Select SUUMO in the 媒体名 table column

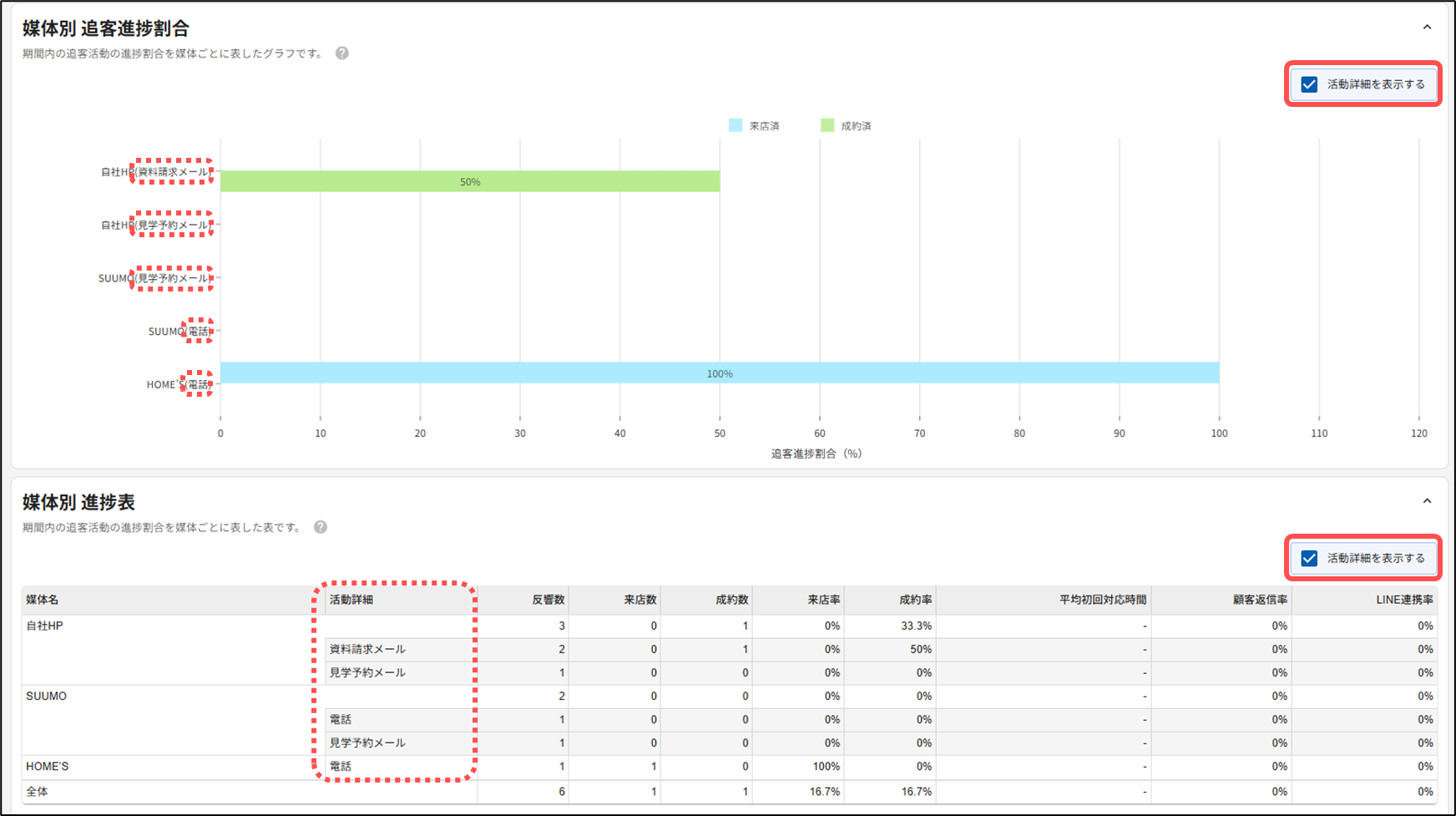point(46,696)
